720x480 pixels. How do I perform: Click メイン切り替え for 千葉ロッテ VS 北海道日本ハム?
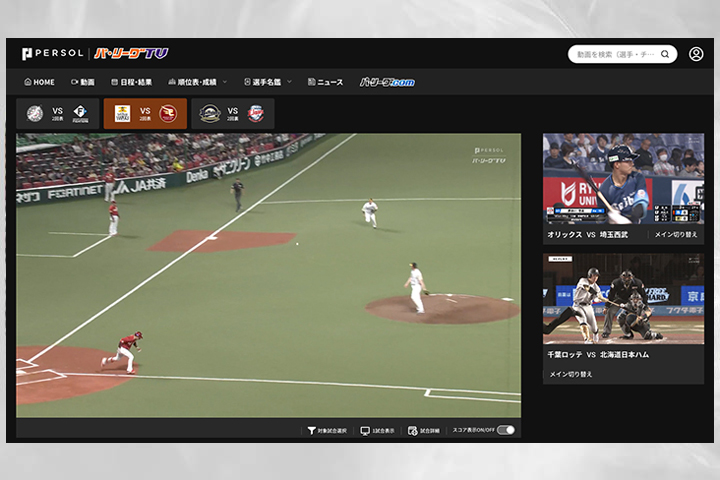pos(571,374)
